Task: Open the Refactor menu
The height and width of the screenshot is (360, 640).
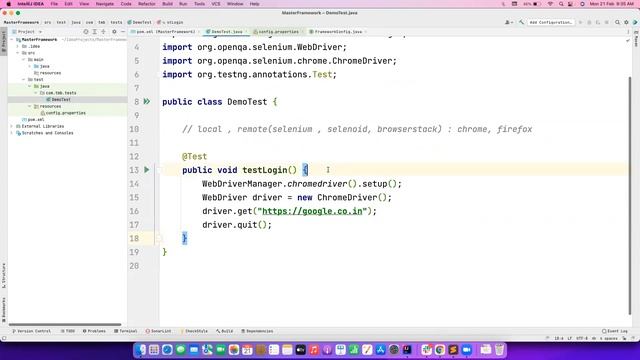Action: pos(147,4)
